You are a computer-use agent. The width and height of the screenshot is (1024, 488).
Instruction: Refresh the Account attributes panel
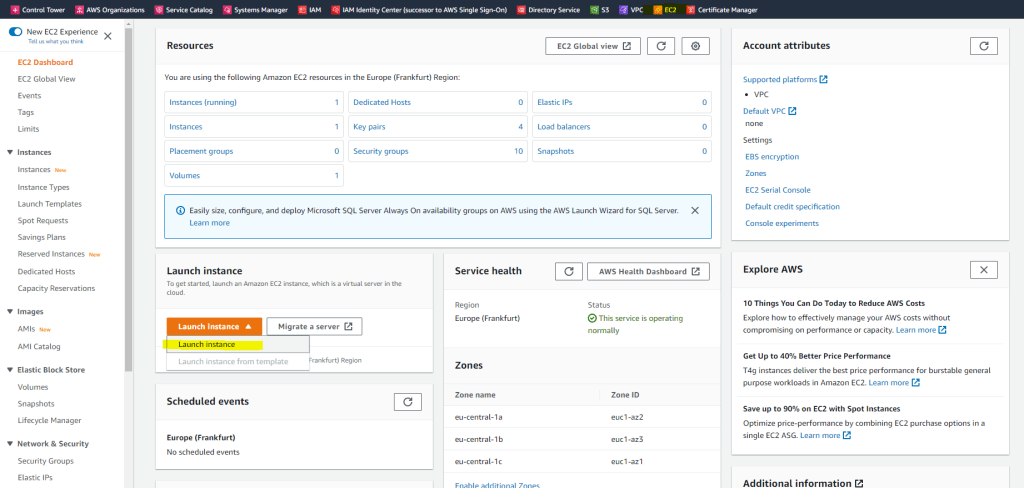click(x=983, y=46)
